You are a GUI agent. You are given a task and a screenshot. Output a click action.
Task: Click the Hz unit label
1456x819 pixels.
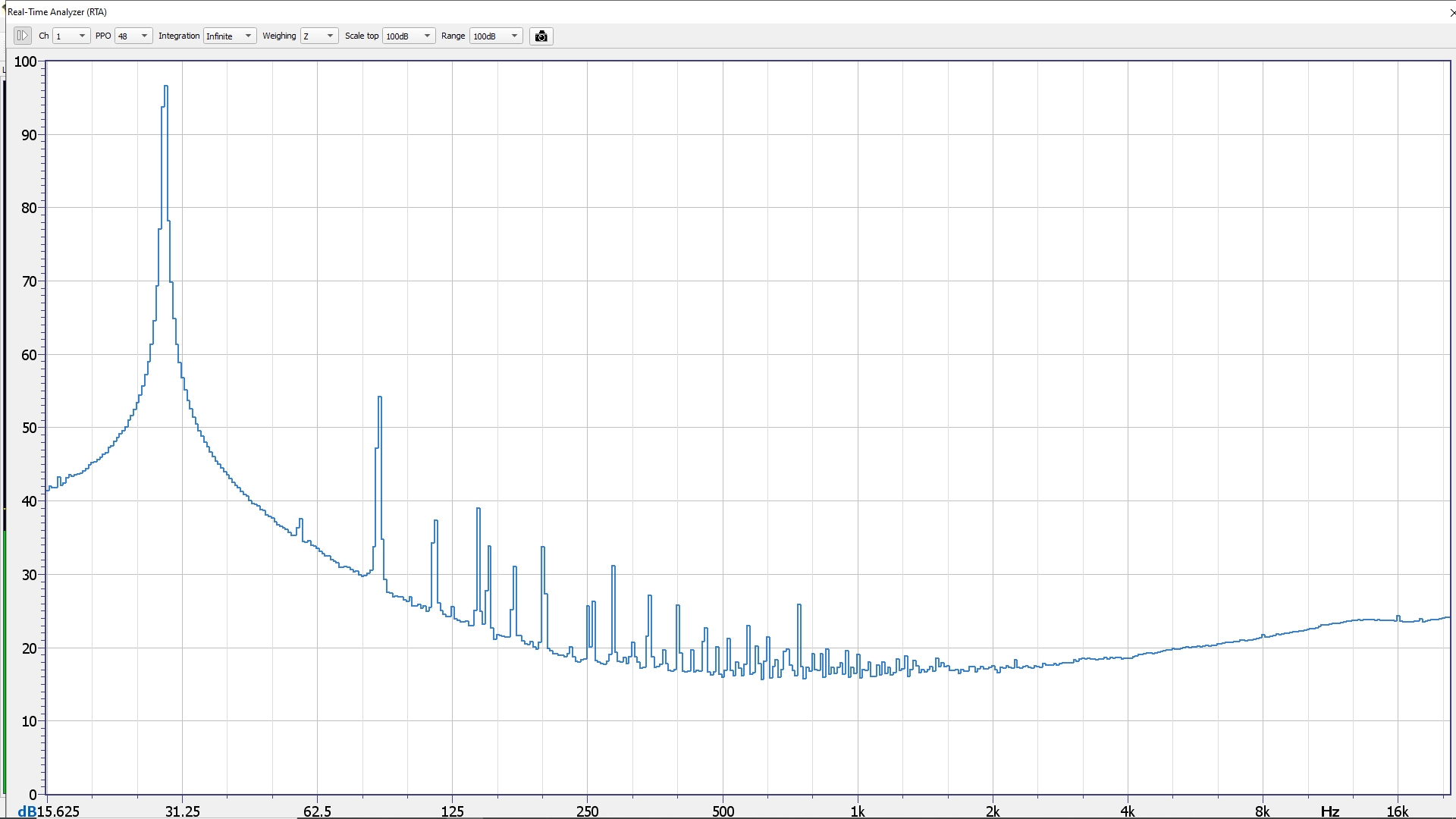[1329, 811]
